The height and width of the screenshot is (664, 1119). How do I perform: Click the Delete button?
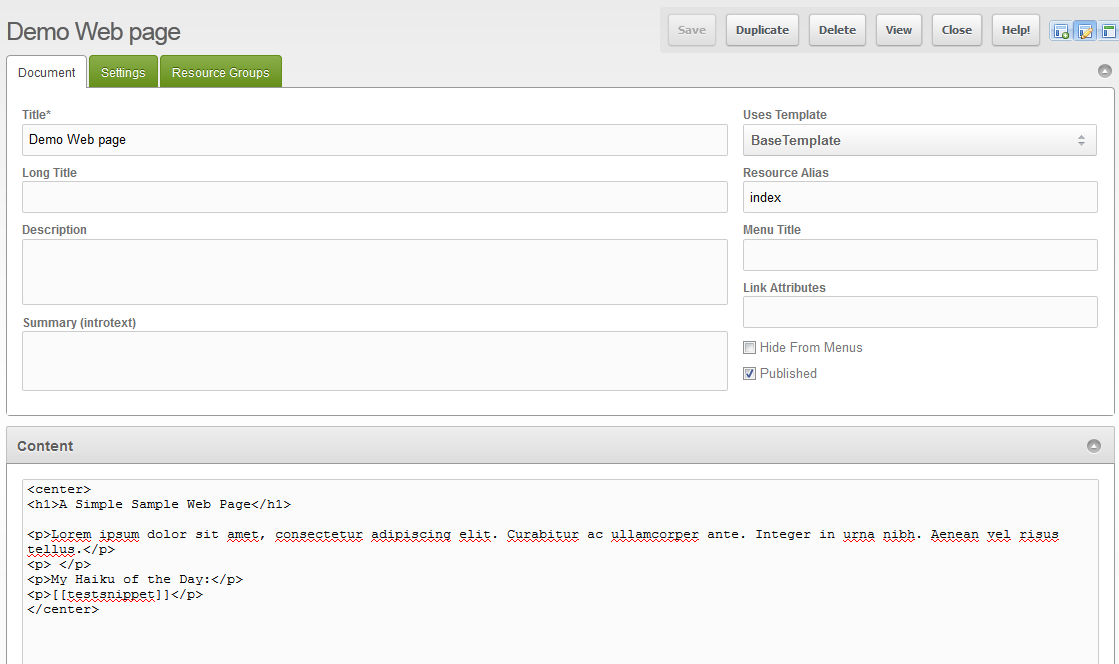837,30
